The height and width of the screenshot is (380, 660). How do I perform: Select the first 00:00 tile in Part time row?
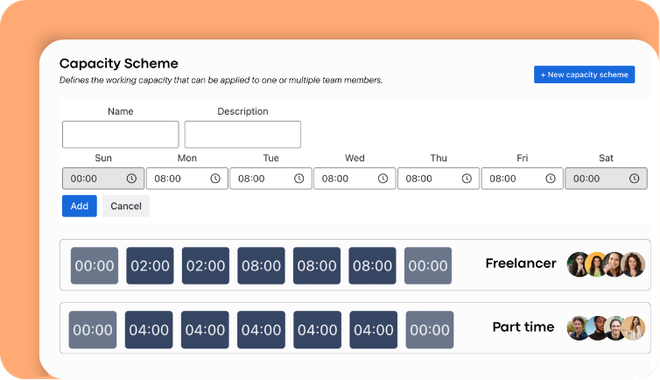pyautogui.click(x=93, y=330)
